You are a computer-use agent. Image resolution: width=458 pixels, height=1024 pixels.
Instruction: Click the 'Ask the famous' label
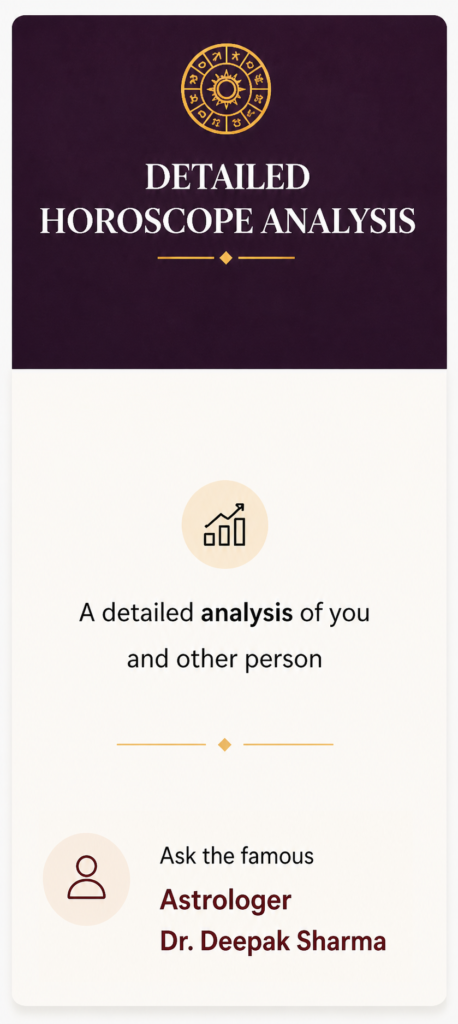tap(237, 856)
